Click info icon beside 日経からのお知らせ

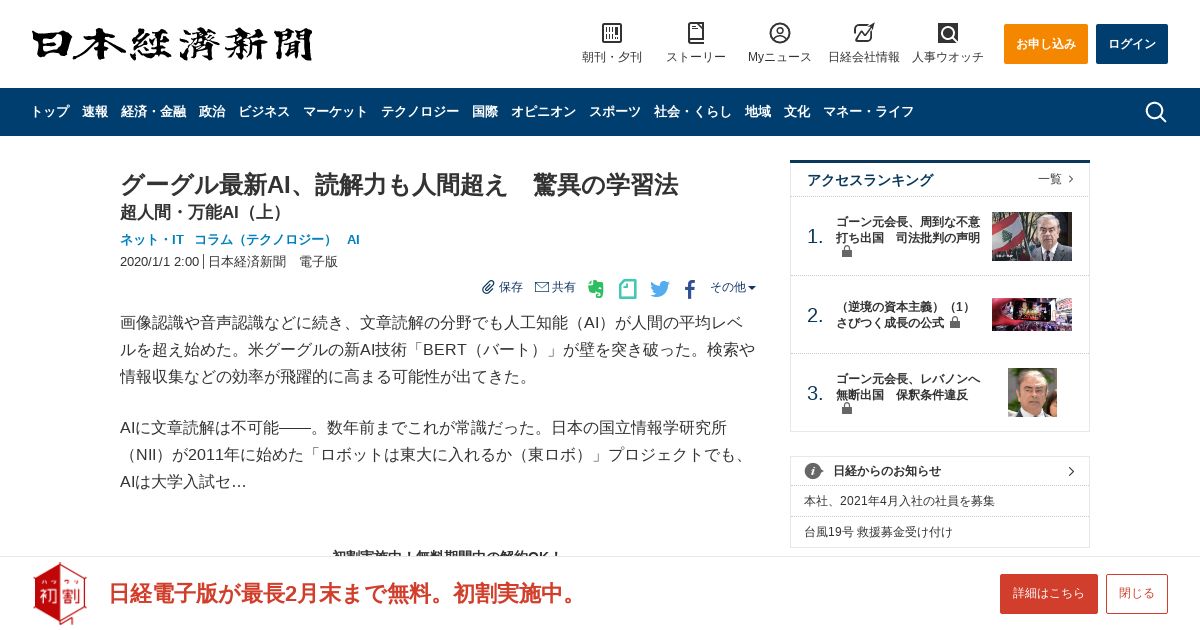pos(813,471)
